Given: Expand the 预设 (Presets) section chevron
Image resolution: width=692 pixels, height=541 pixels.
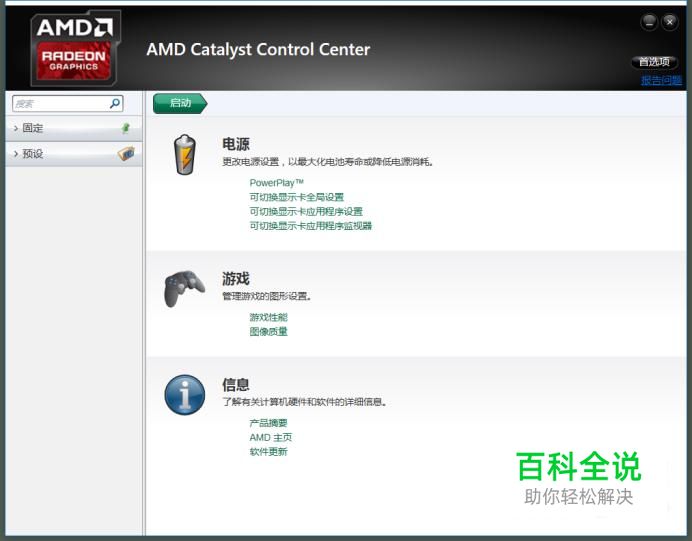Looking at the screenshot, I should [16, 154].
